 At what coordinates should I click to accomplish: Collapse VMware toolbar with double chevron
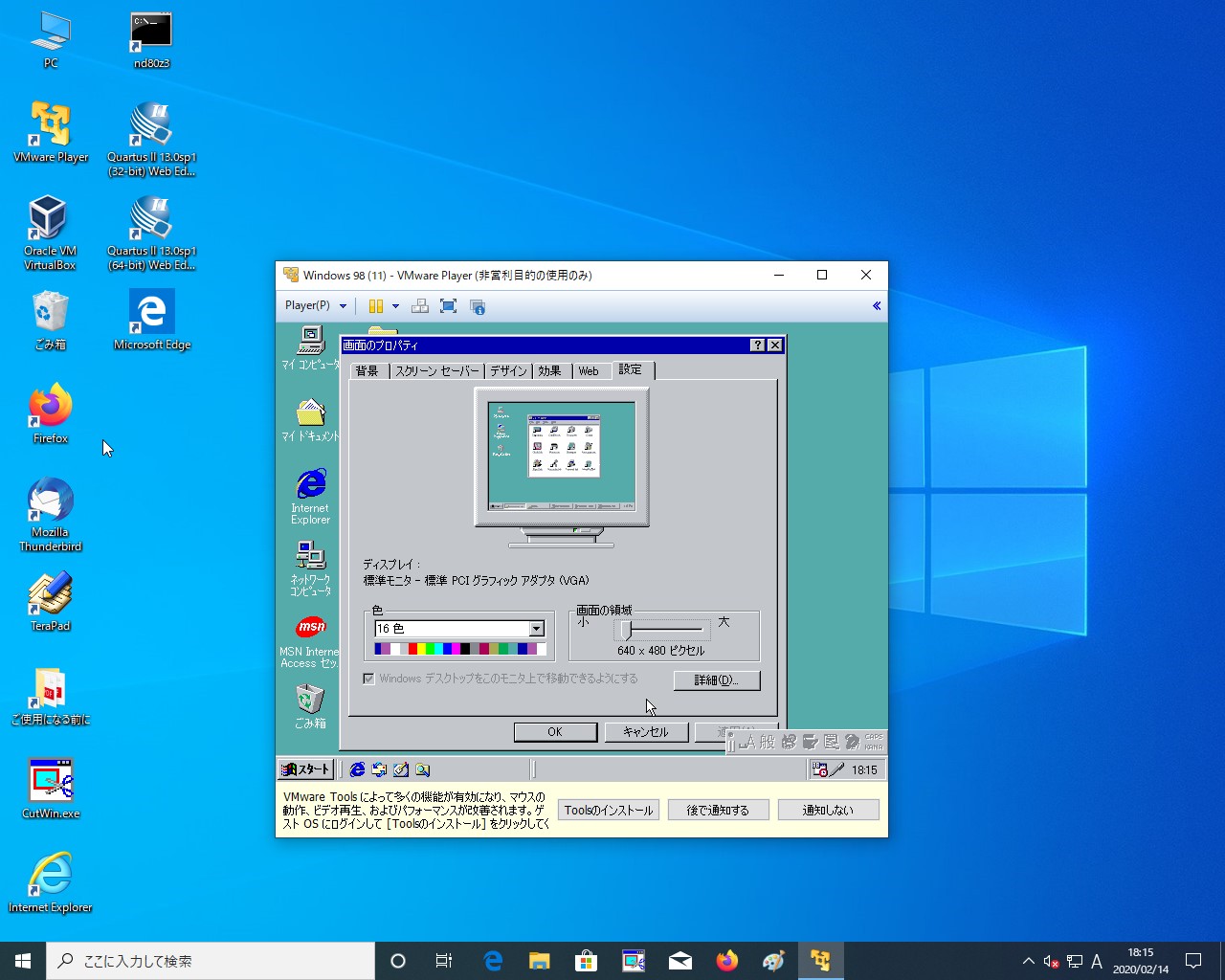[x=876, y=306]
